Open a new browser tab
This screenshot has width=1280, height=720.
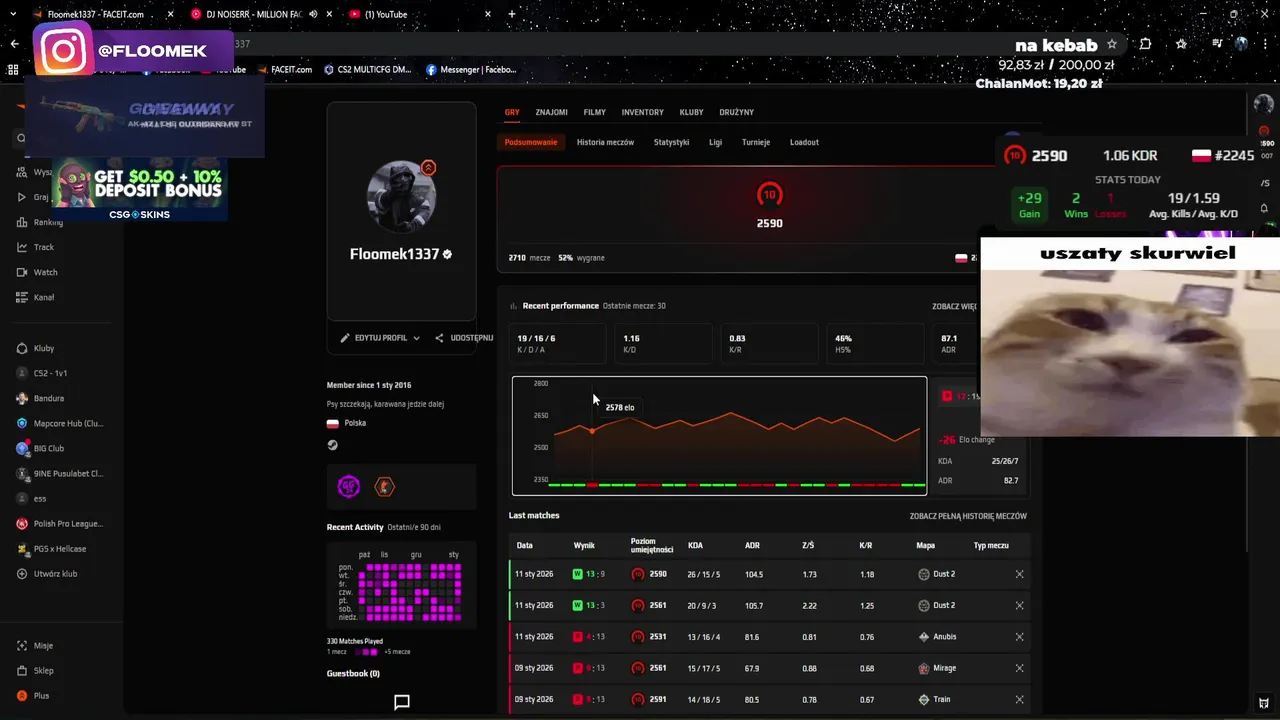512,14
